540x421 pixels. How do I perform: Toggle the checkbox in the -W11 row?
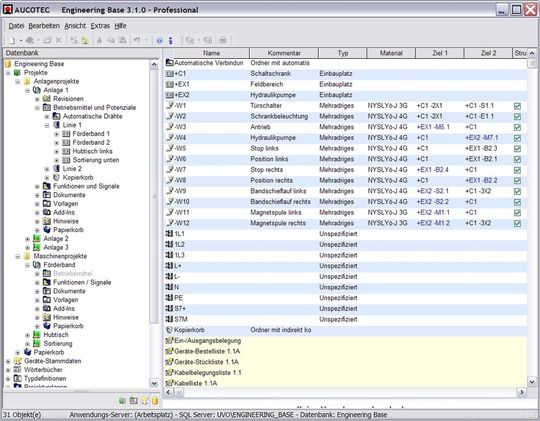tap(517, 213)
